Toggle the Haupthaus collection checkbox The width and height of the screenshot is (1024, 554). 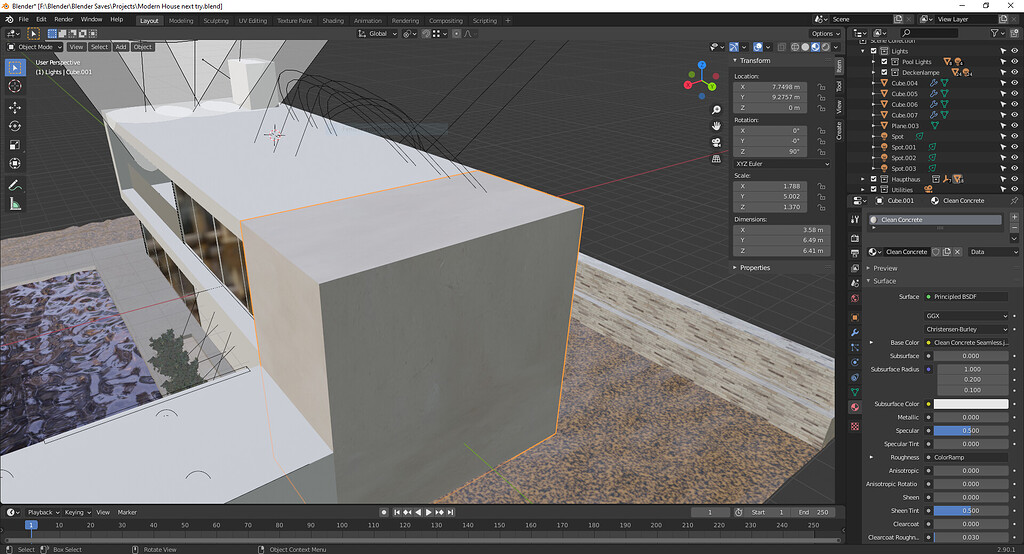(x=874, y=179)
